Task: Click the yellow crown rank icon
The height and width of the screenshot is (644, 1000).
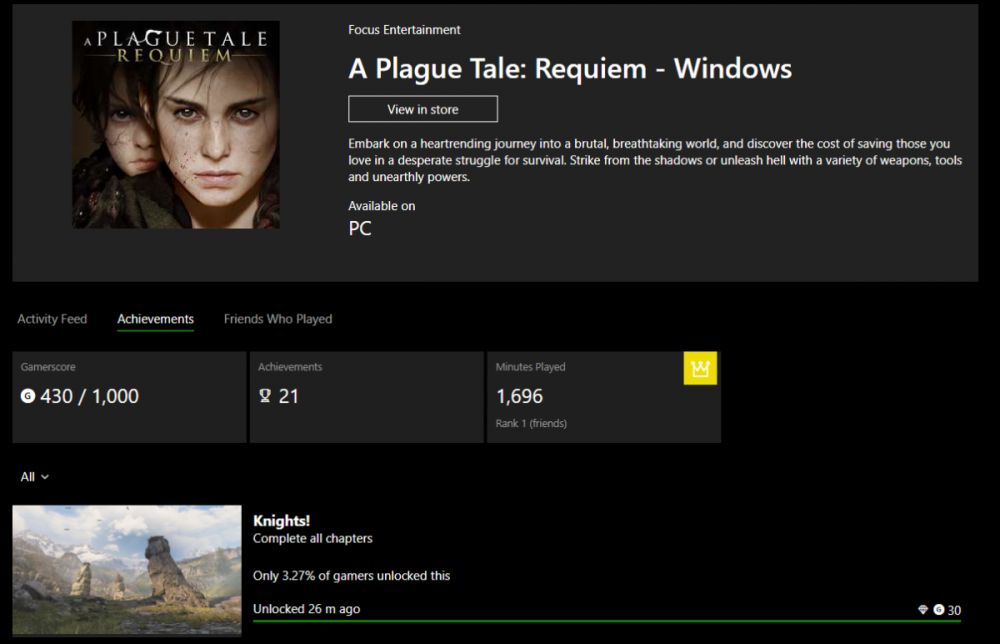Action: pyautogui.click(x=700, y=369)
